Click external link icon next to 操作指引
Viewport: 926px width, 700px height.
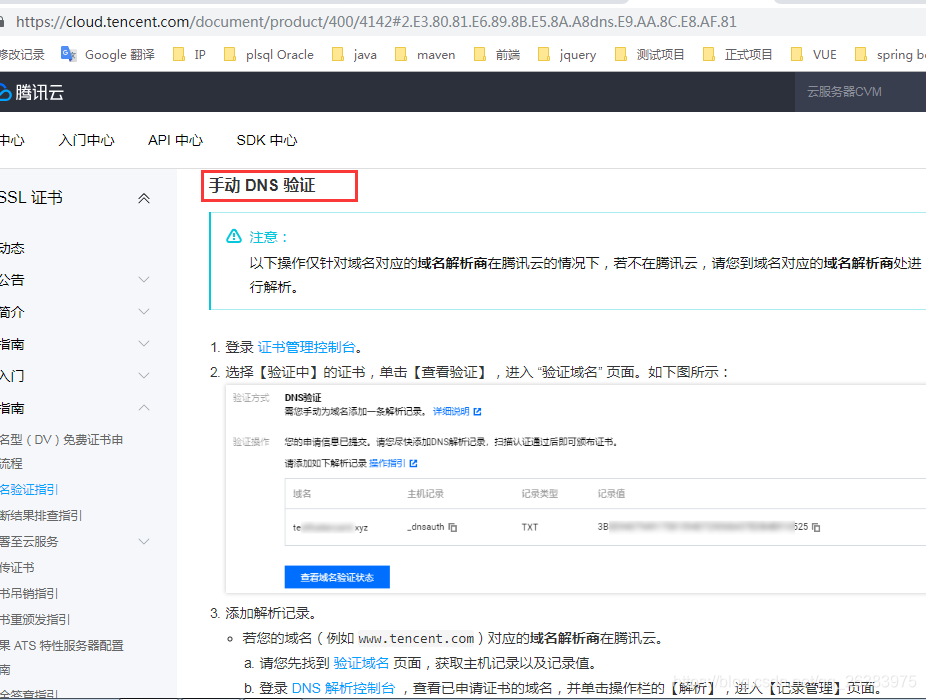[413, 464]
